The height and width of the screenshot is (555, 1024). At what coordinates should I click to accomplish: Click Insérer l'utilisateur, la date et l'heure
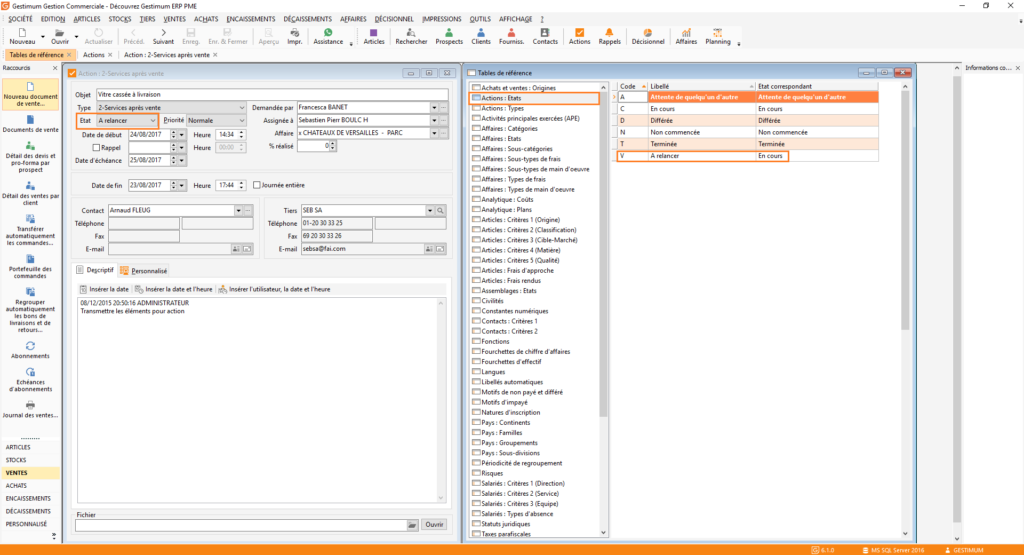tap(274, 289)
